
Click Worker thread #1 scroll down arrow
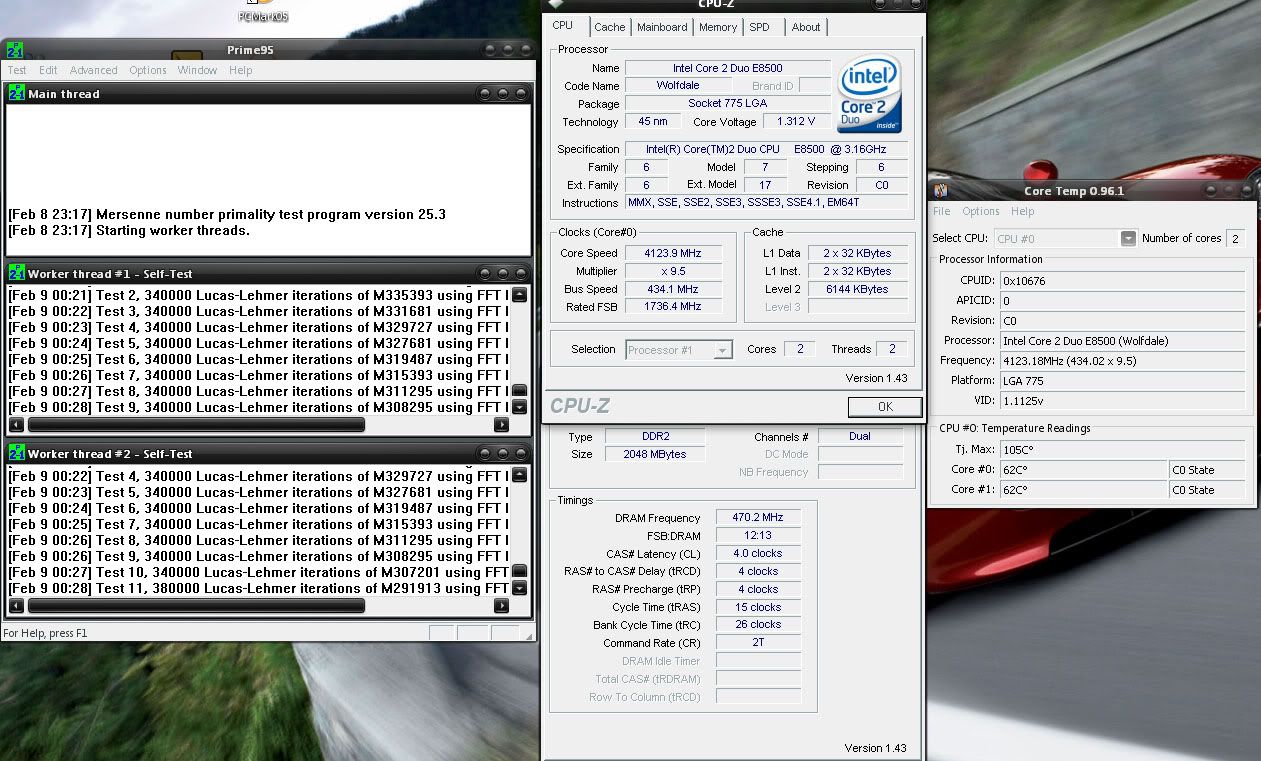pos(519,407)
